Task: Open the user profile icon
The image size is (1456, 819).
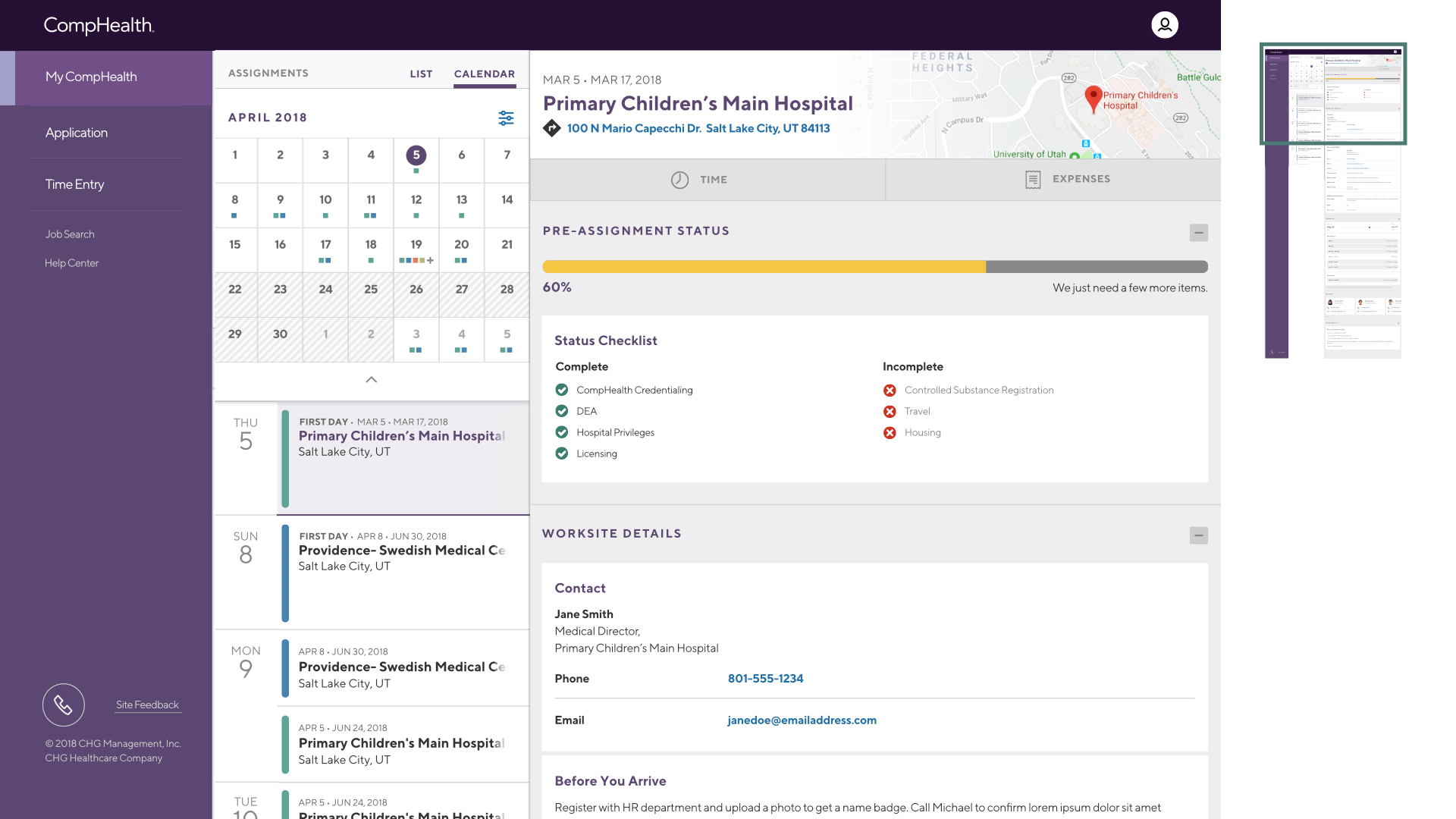Action: click(1165, 25)
